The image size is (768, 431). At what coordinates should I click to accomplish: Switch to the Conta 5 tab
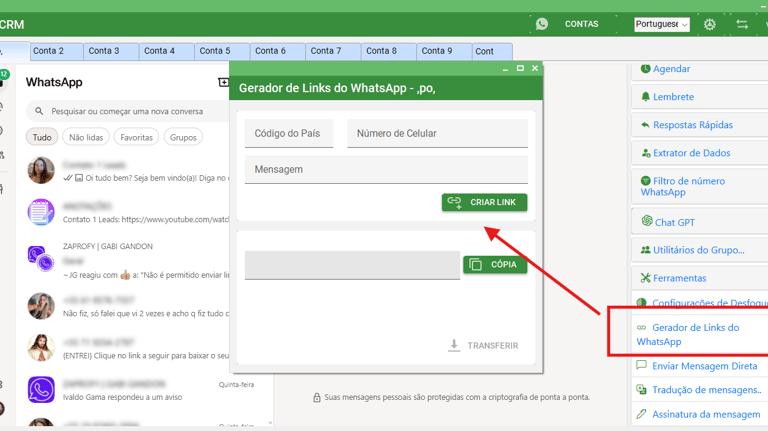click(222, 51)
